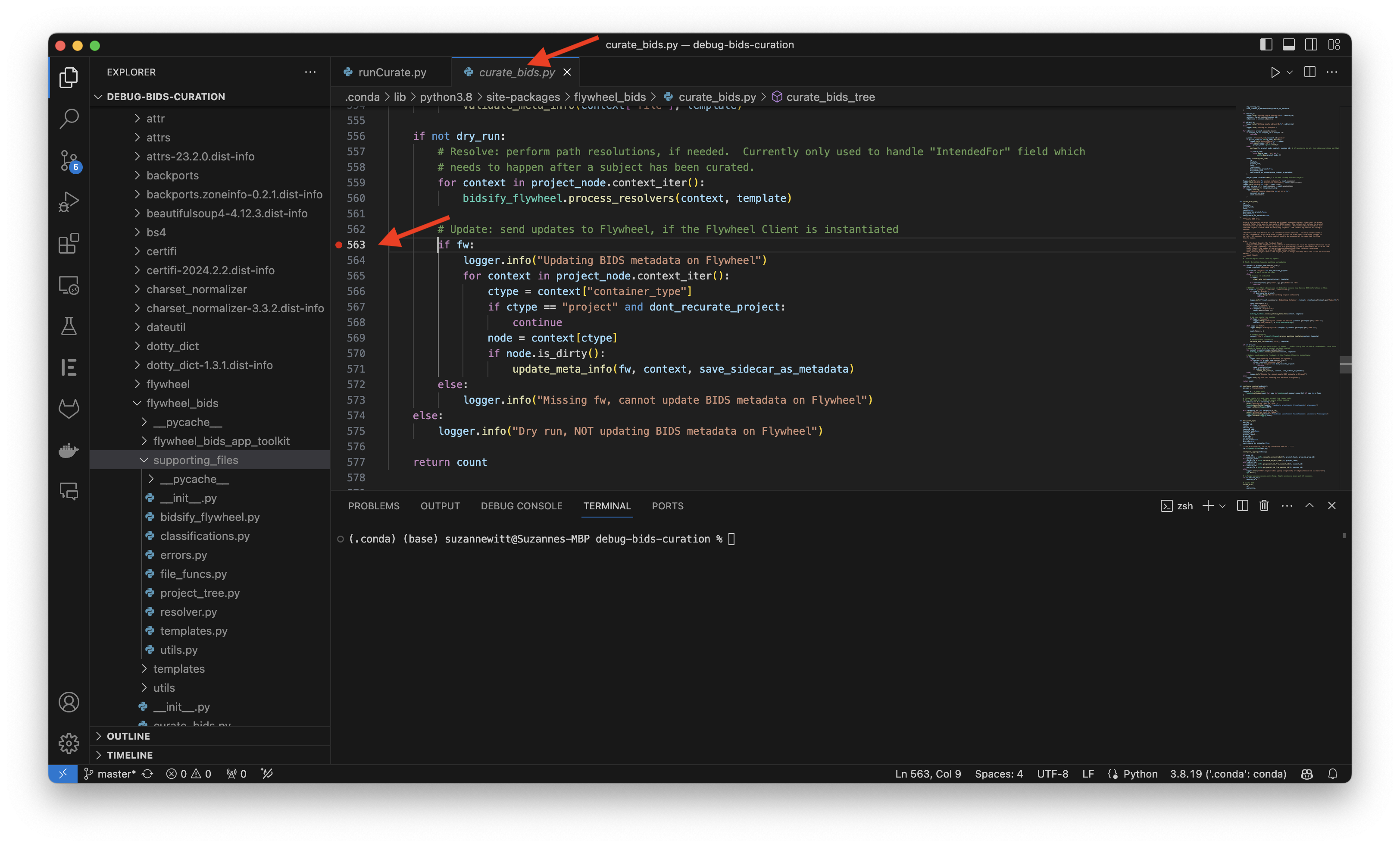Change indentation via Spaces: 4

[x=999, y=774]
